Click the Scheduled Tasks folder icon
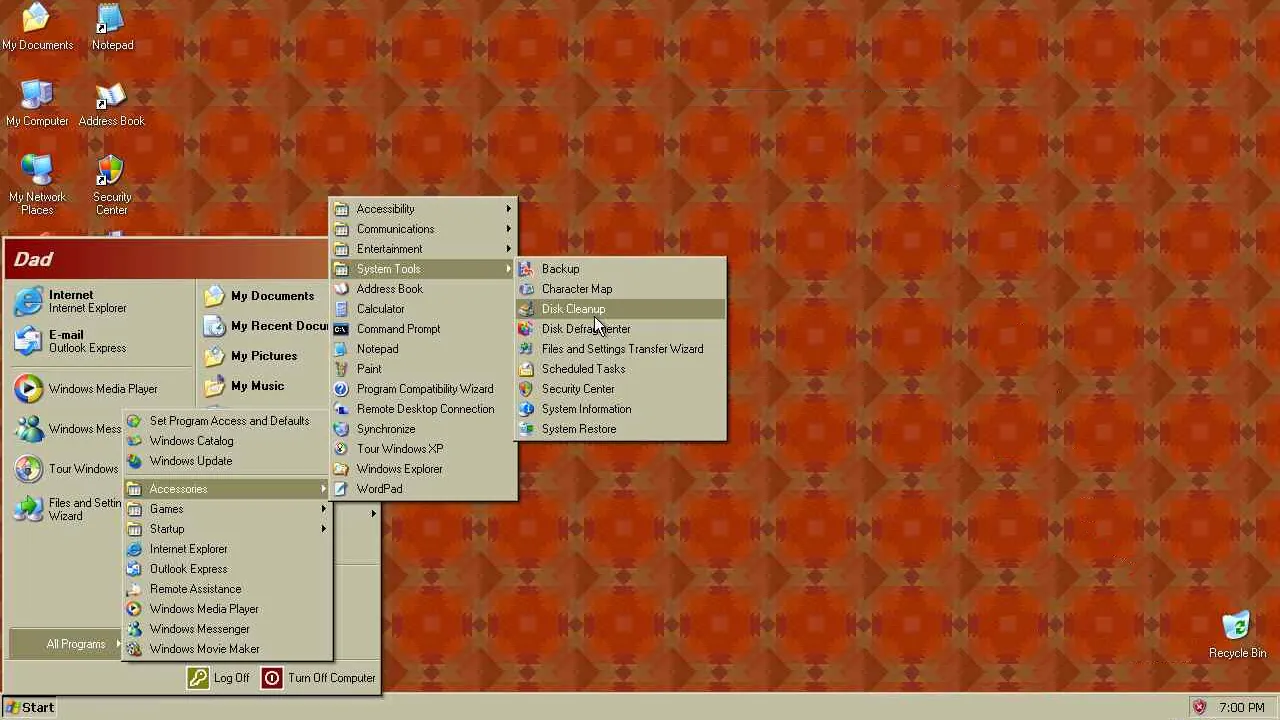The image size is (1280, 720). (x=526, y=369)
